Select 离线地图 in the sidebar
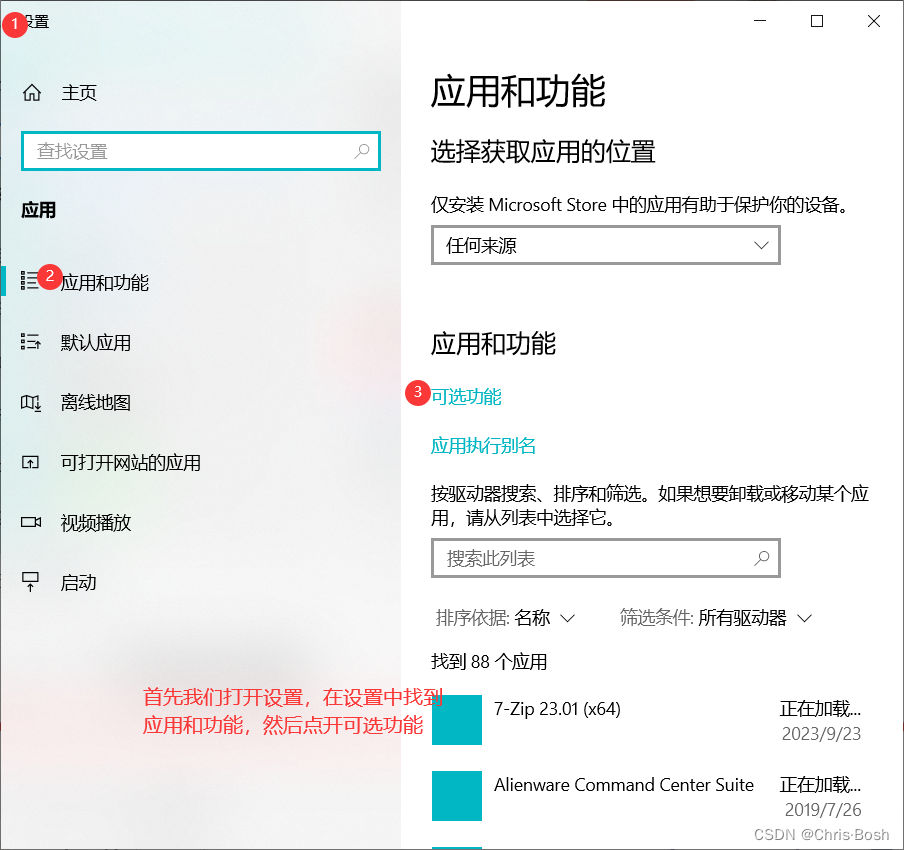Screen dimensions: 904x850 [200, 403]
